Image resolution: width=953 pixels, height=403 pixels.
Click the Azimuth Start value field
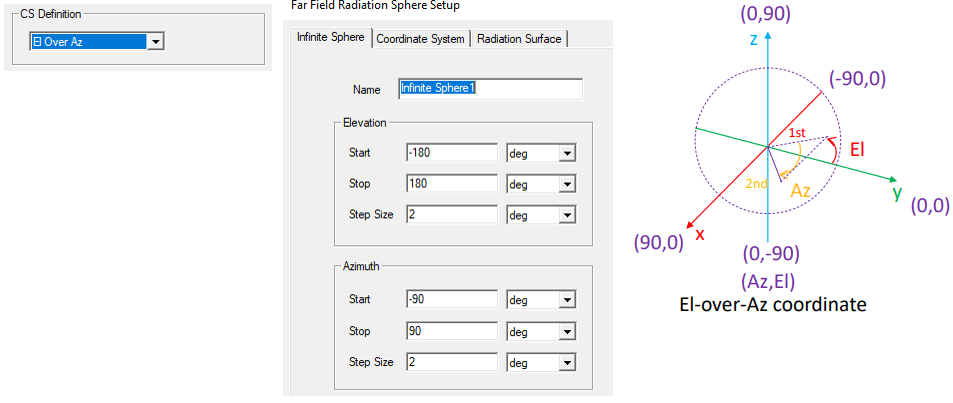(451, 300)
